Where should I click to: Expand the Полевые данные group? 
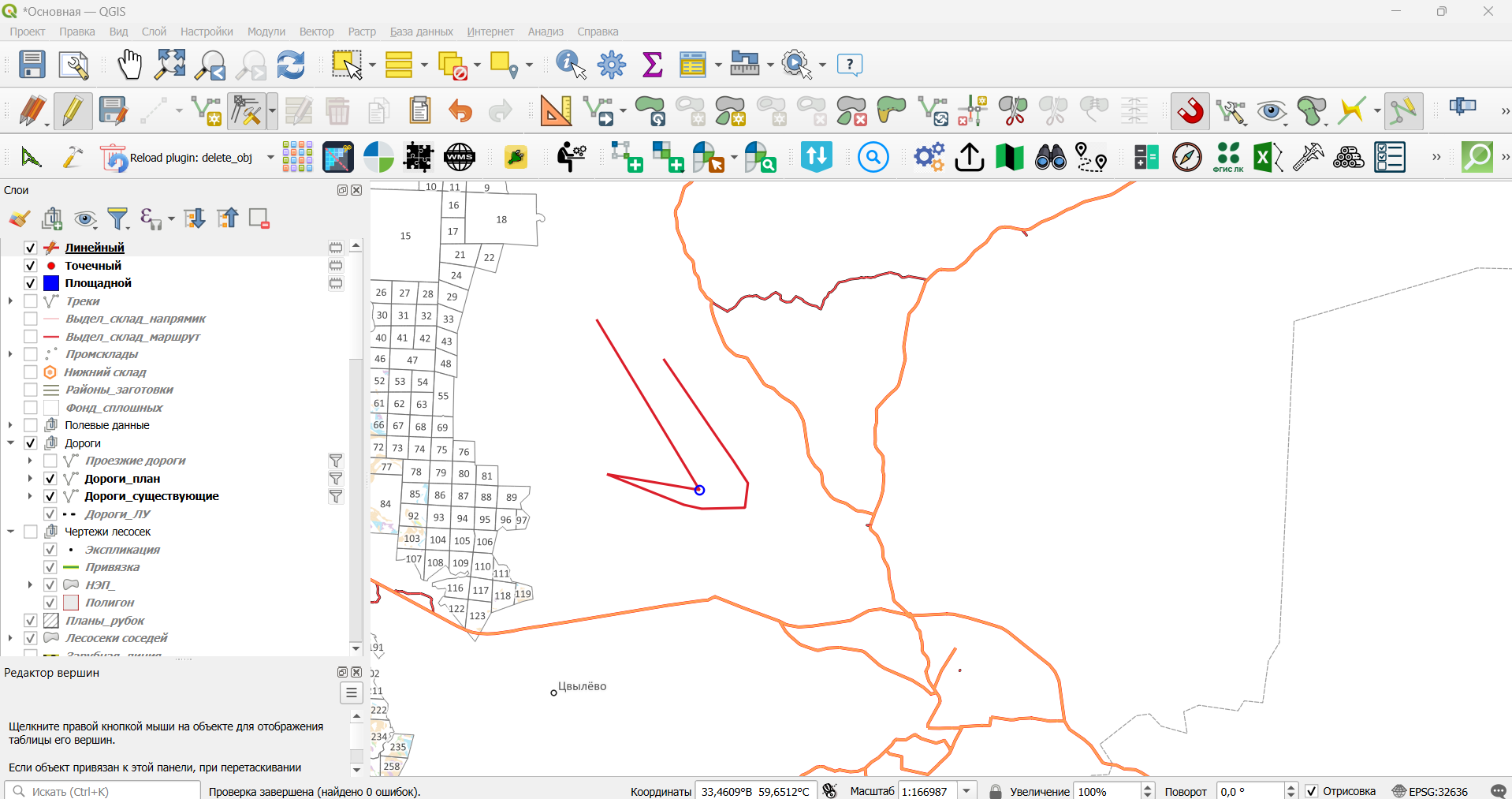click(x=11, y=425)
